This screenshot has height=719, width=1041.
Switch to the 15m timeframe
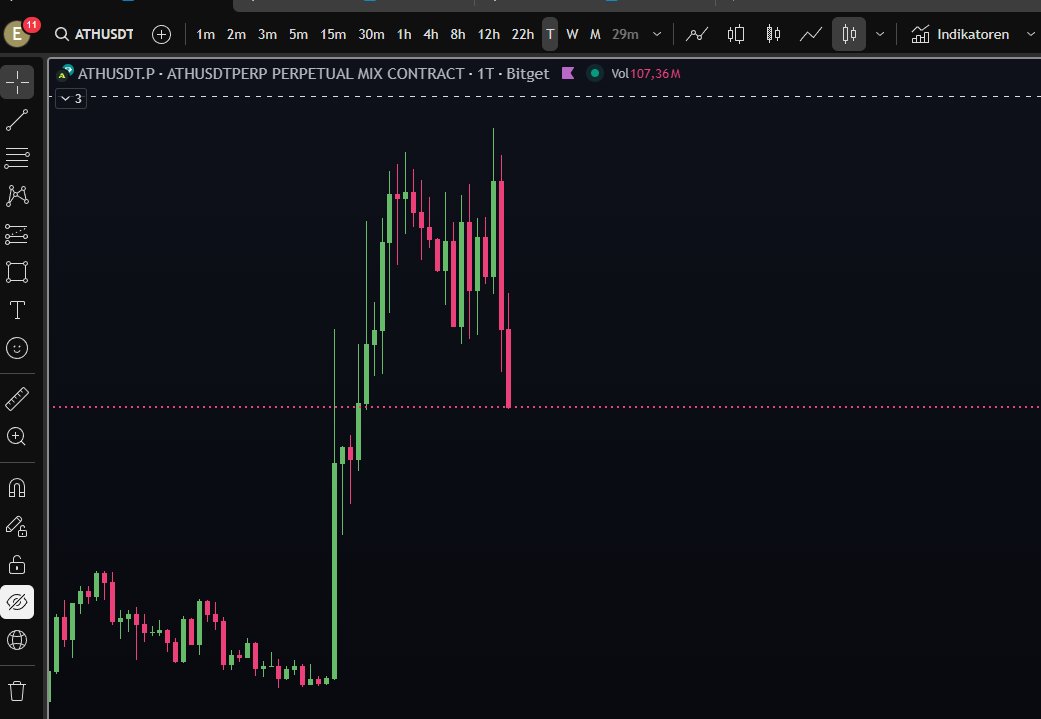[333, 34]
